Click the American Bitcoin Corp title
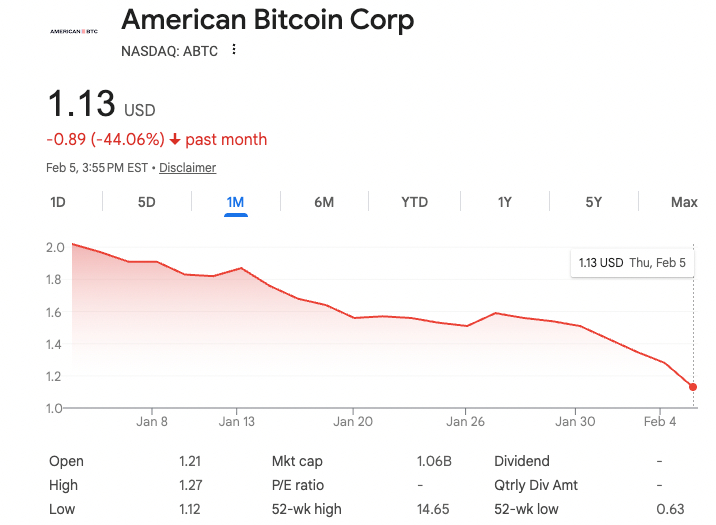The height and width of the screenshot is (525, 716). [267, 19]
